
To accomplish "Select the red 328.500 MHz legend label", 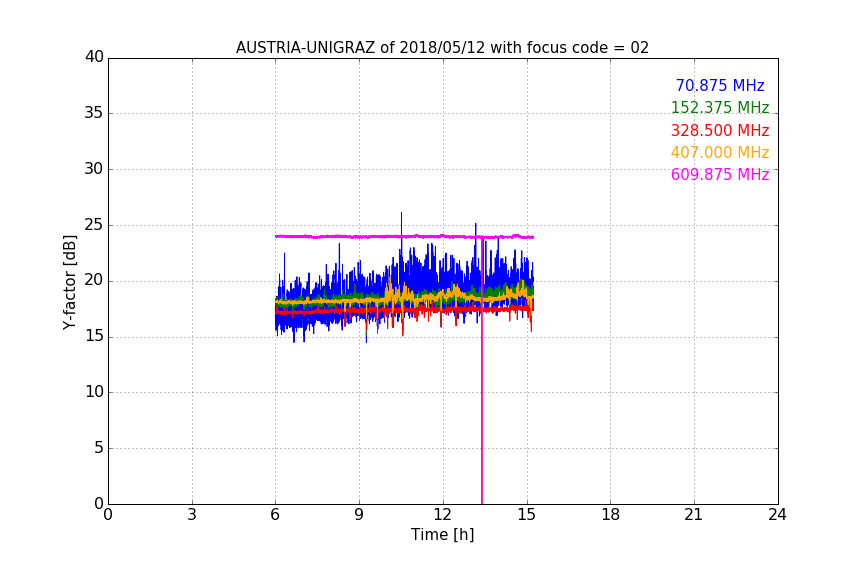I will 720,130.
